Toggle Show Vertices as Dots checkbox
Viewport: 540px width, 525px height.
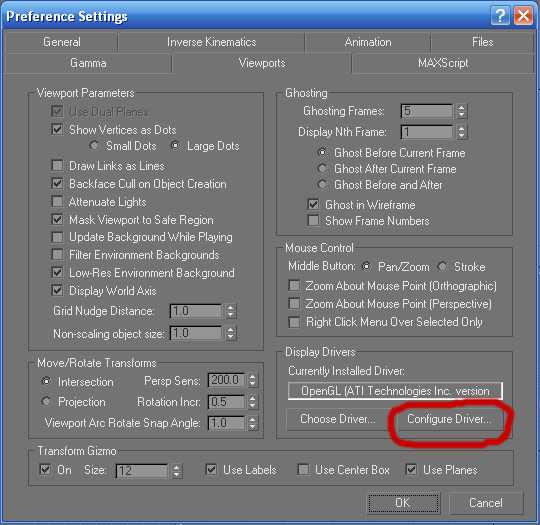click(x=57, y=130)
